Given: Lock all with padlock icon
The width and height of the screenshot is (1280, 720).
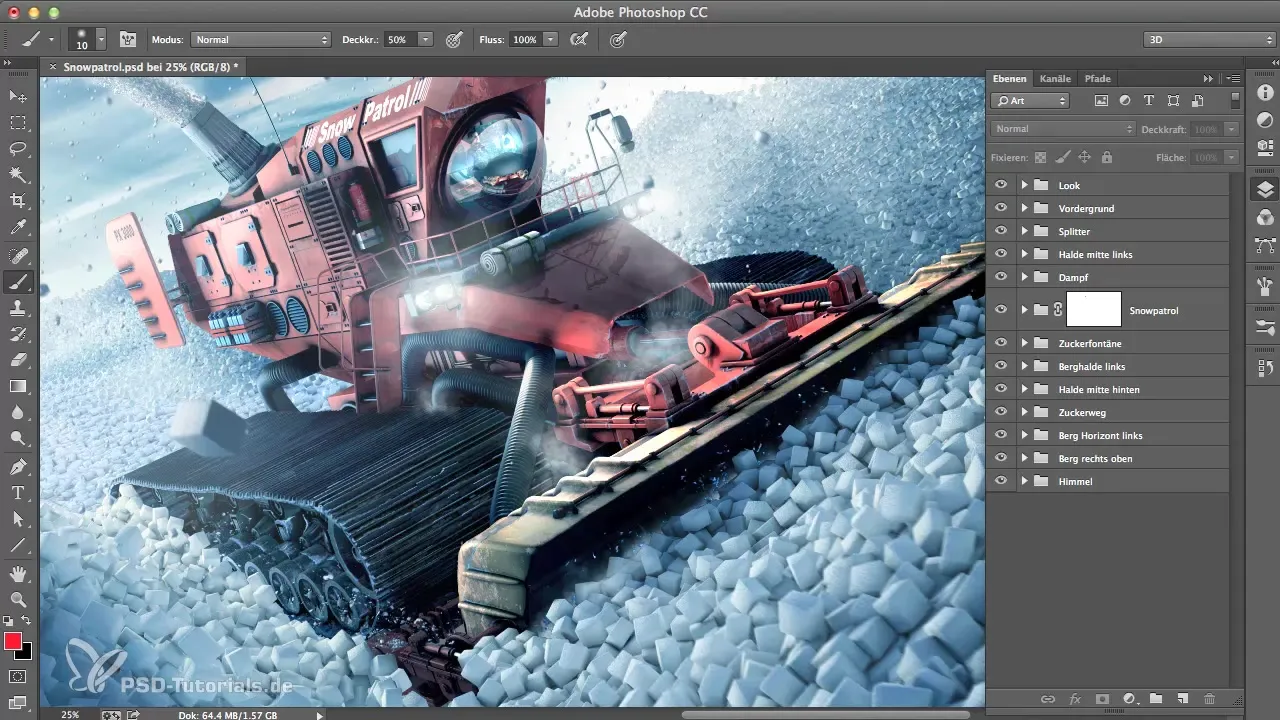Looking at the screenshot, I should (1107, 157).
